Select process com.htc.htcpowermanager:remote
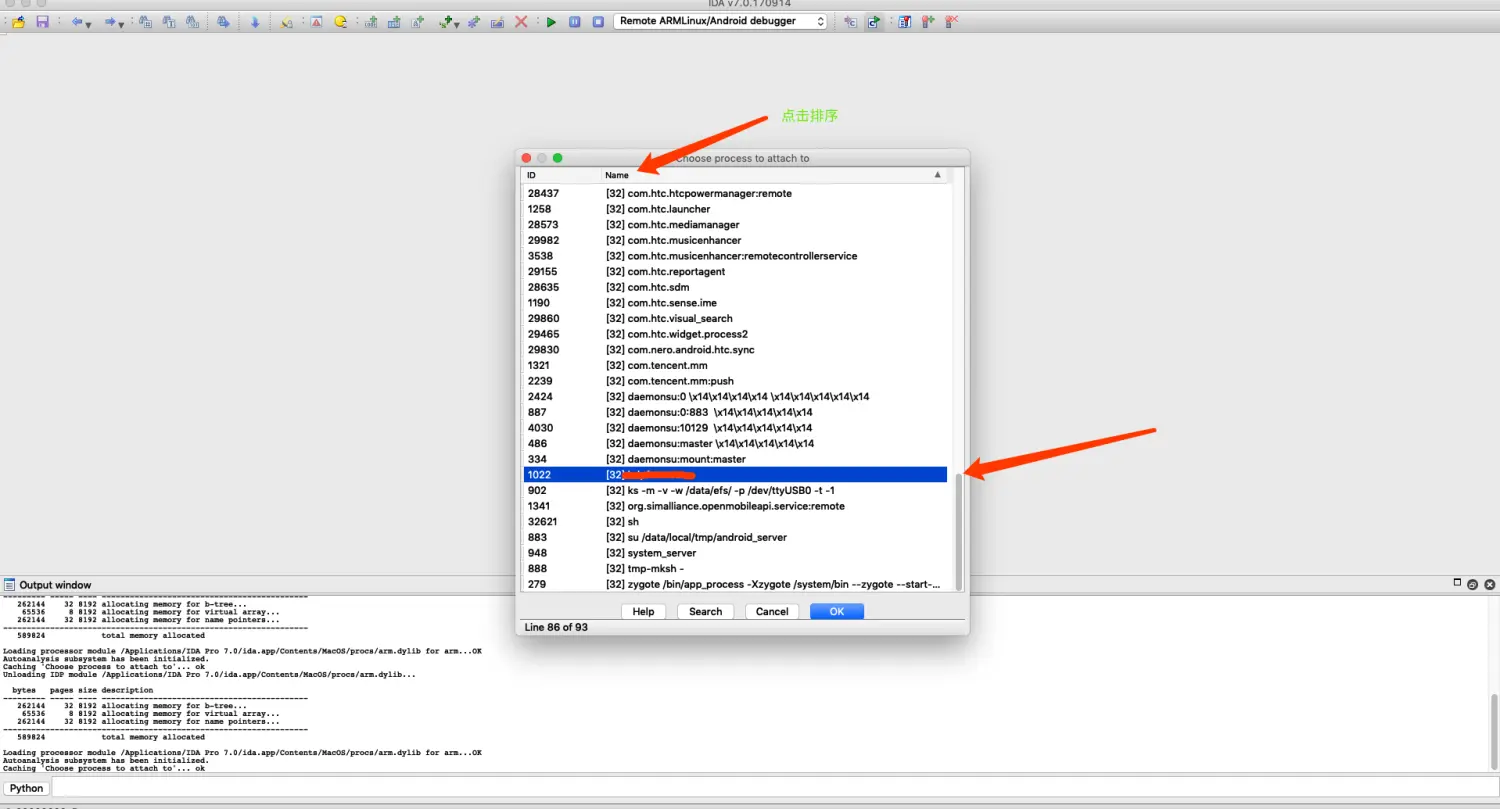This screenshot has height=809, width=1500. (735, 194)
